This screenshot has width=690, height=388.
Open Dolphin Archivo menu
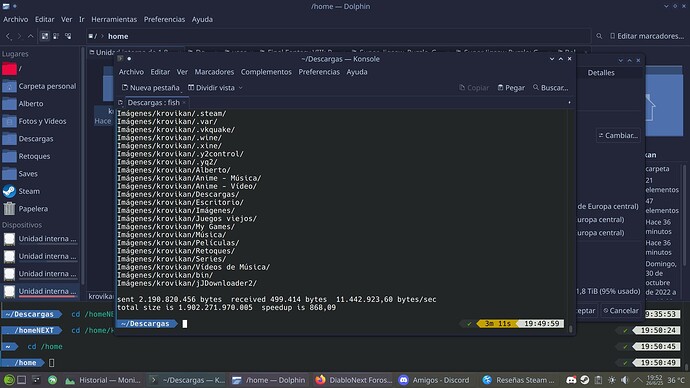pos(15,19)
